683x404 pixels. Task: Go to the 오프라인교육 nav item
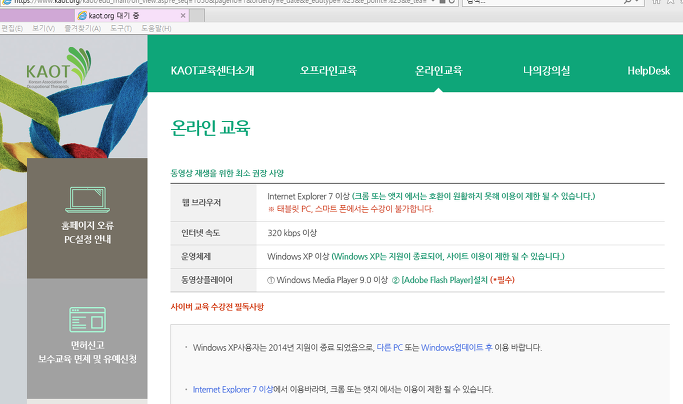328,71
